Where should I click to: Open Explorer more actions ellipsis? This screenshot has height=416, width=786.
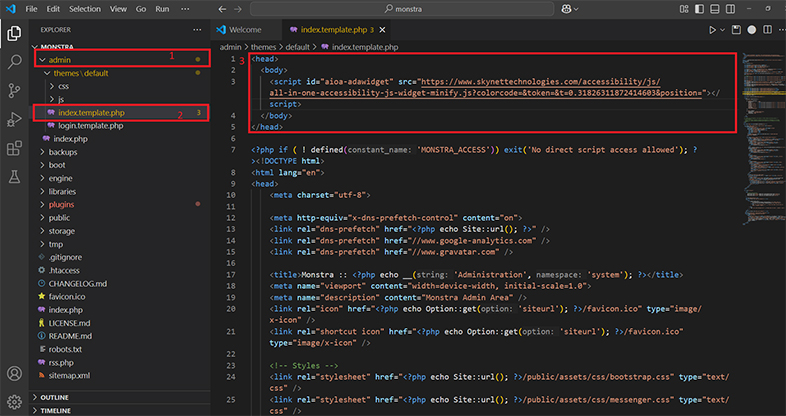(197, 30)
